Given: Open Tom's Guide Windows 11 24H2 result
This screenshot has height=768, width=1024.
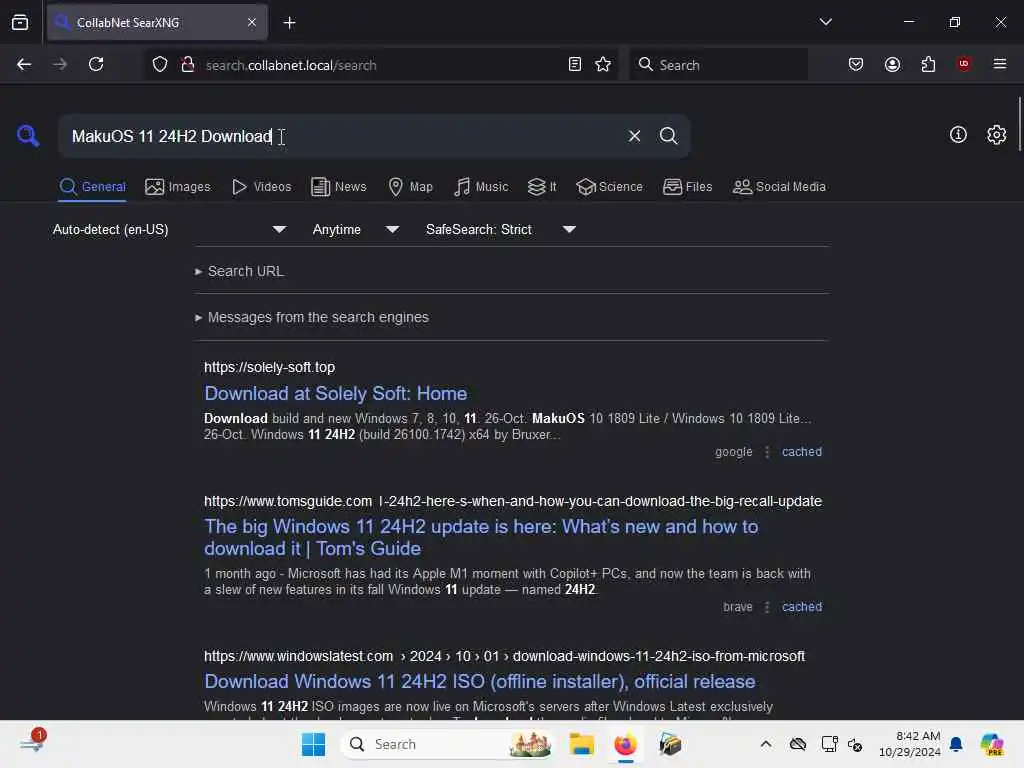Looking at the screenshot, I should click(481, 537).
